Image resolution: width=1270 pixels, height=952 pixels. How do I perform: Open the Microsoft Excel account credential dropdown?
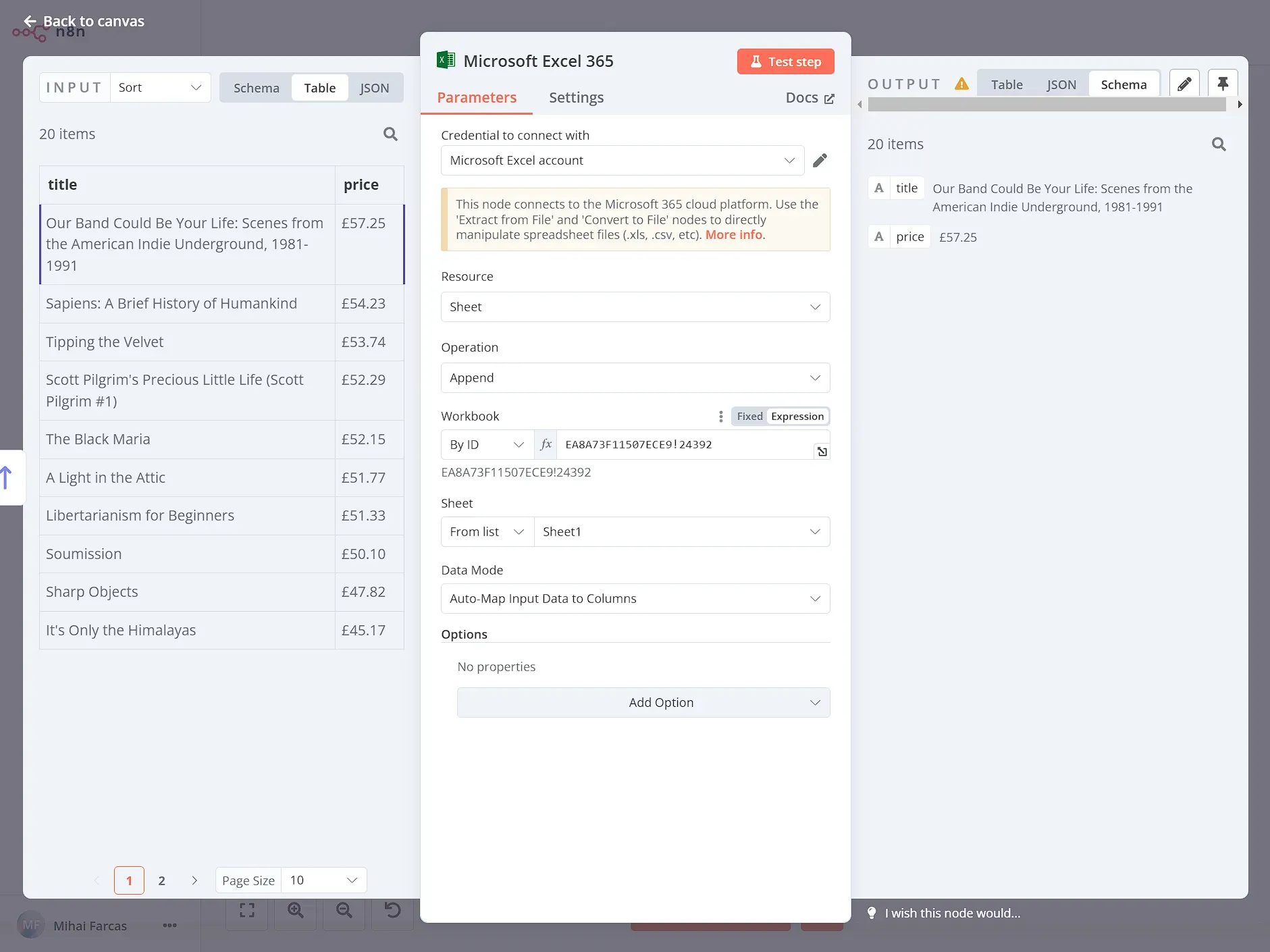pyautogui.click(x=623, y=161)
